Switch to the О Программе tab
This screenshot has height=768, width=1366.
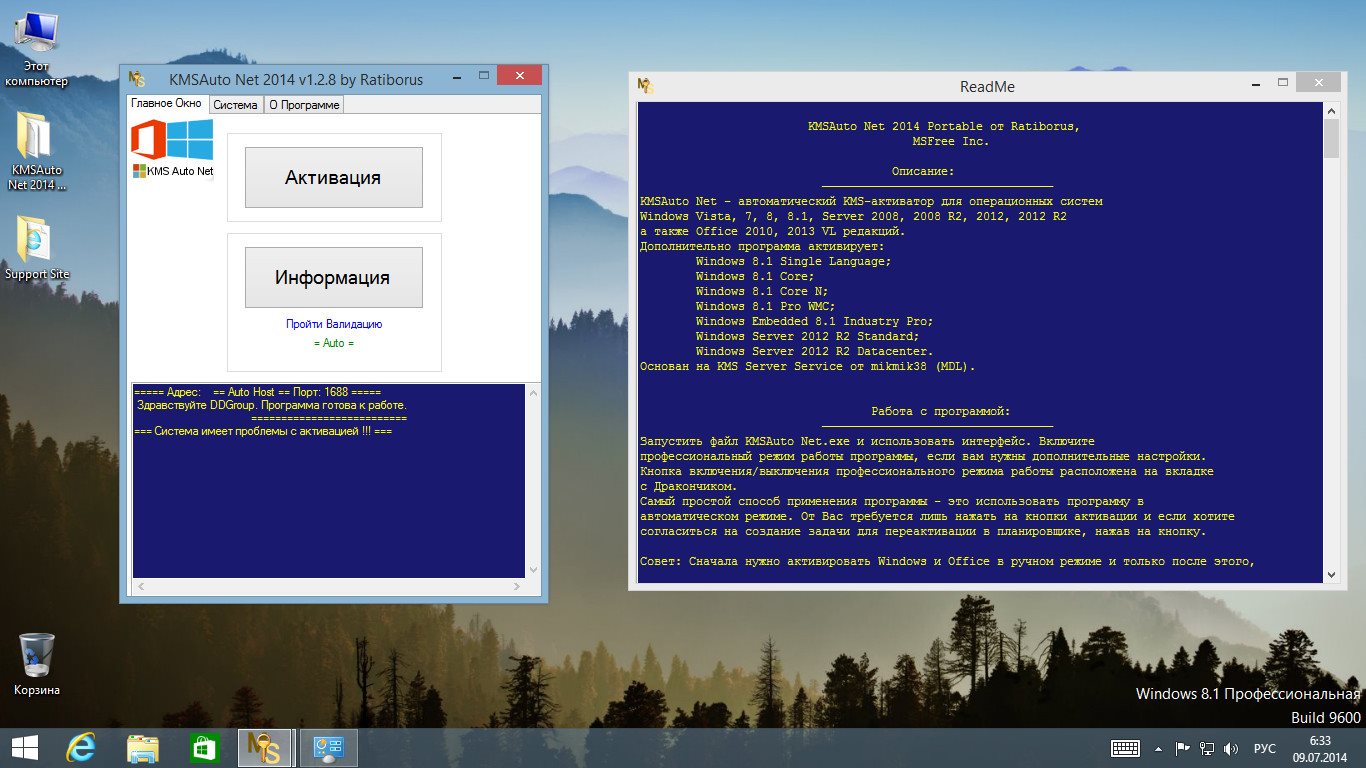pos(304,105)
